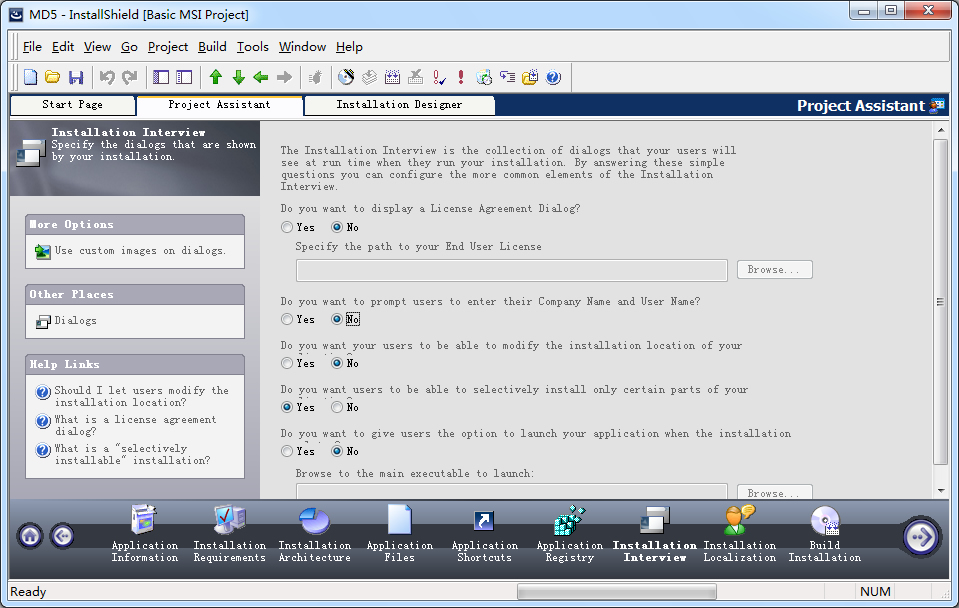This screenshot has width=959, height=608.
Task: Click the Home round button in bottom bar
Action: point(30,536)
